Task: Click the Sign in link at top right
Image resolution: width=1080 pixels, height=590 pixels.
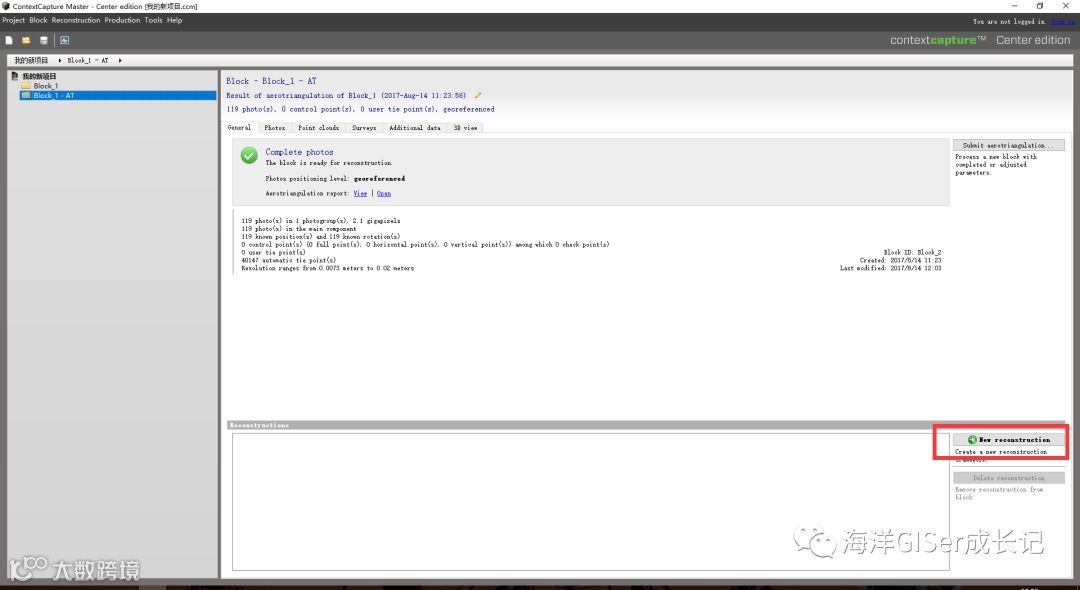Action: pyautogui.click(x=1062, y=21)
